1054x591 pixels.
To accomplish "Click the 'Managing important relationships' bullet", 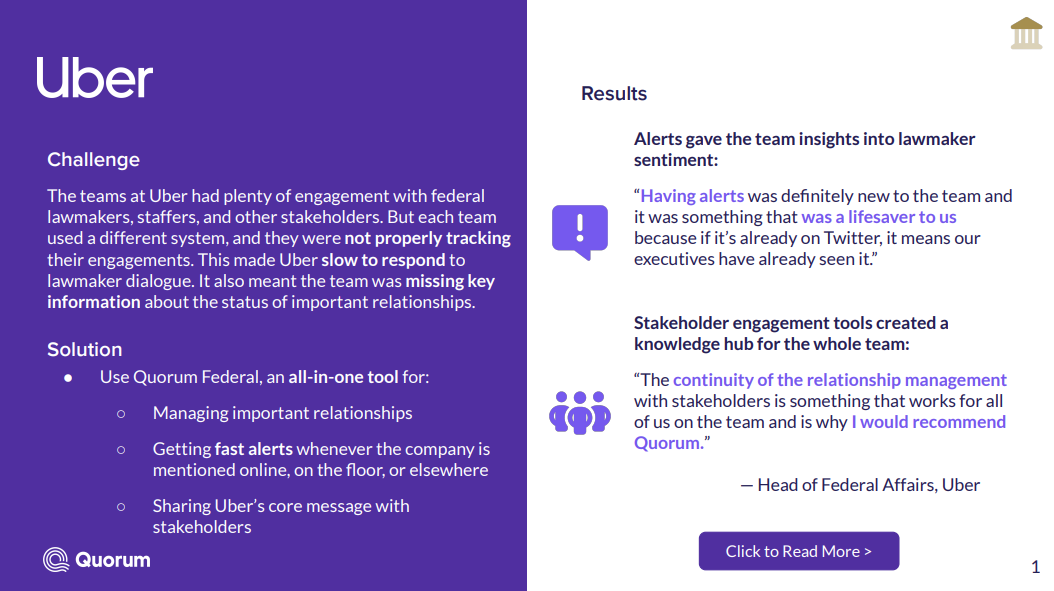I will (282, 413).
